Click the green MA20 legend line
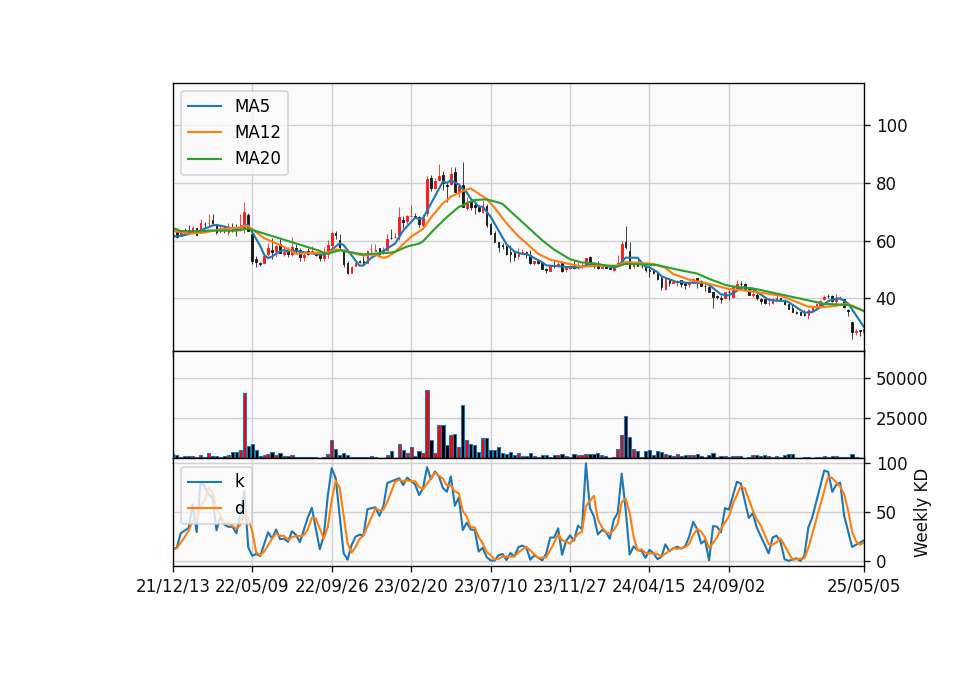The height and width of the screenshot is (690, 960). (x=204, y=159)
